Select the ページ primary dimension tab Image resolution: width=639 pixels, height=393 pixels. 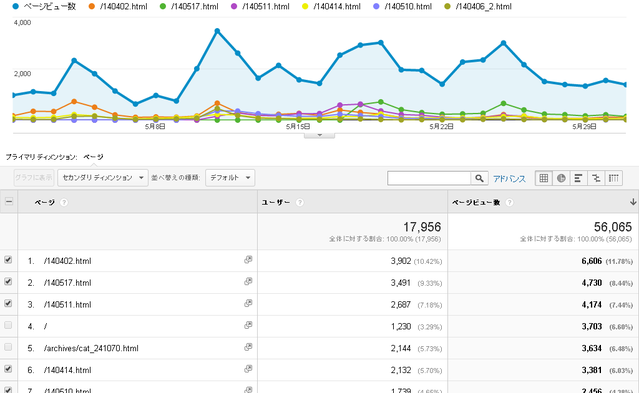point(93,157)
